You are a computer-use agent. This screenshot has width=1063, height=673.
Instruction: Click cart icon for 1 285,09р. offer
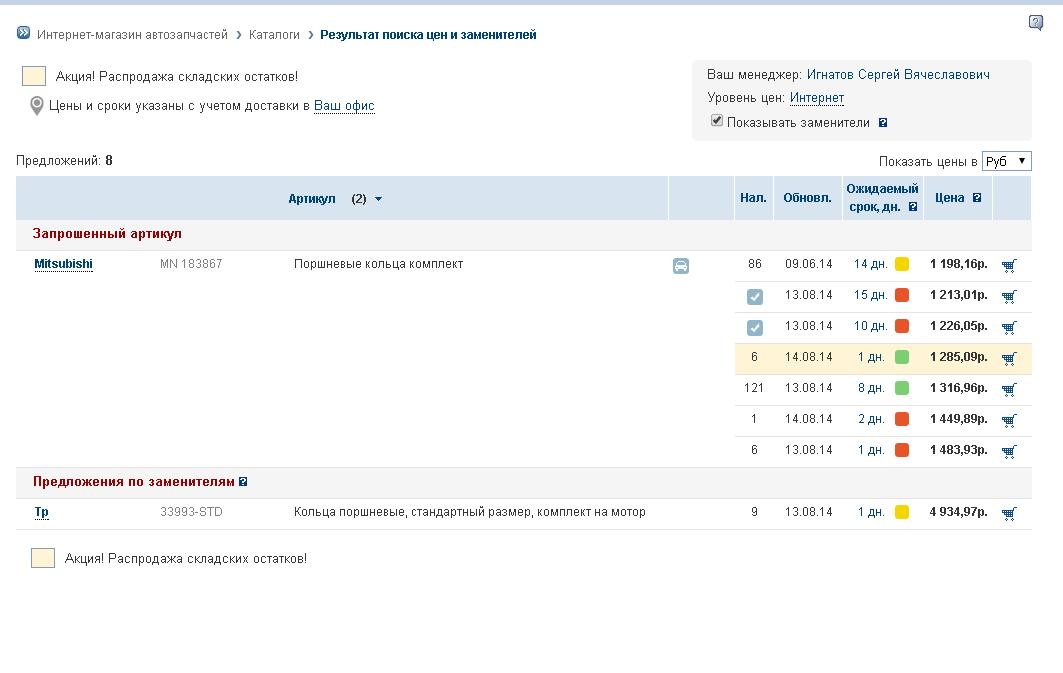[x=1009, y=358]
